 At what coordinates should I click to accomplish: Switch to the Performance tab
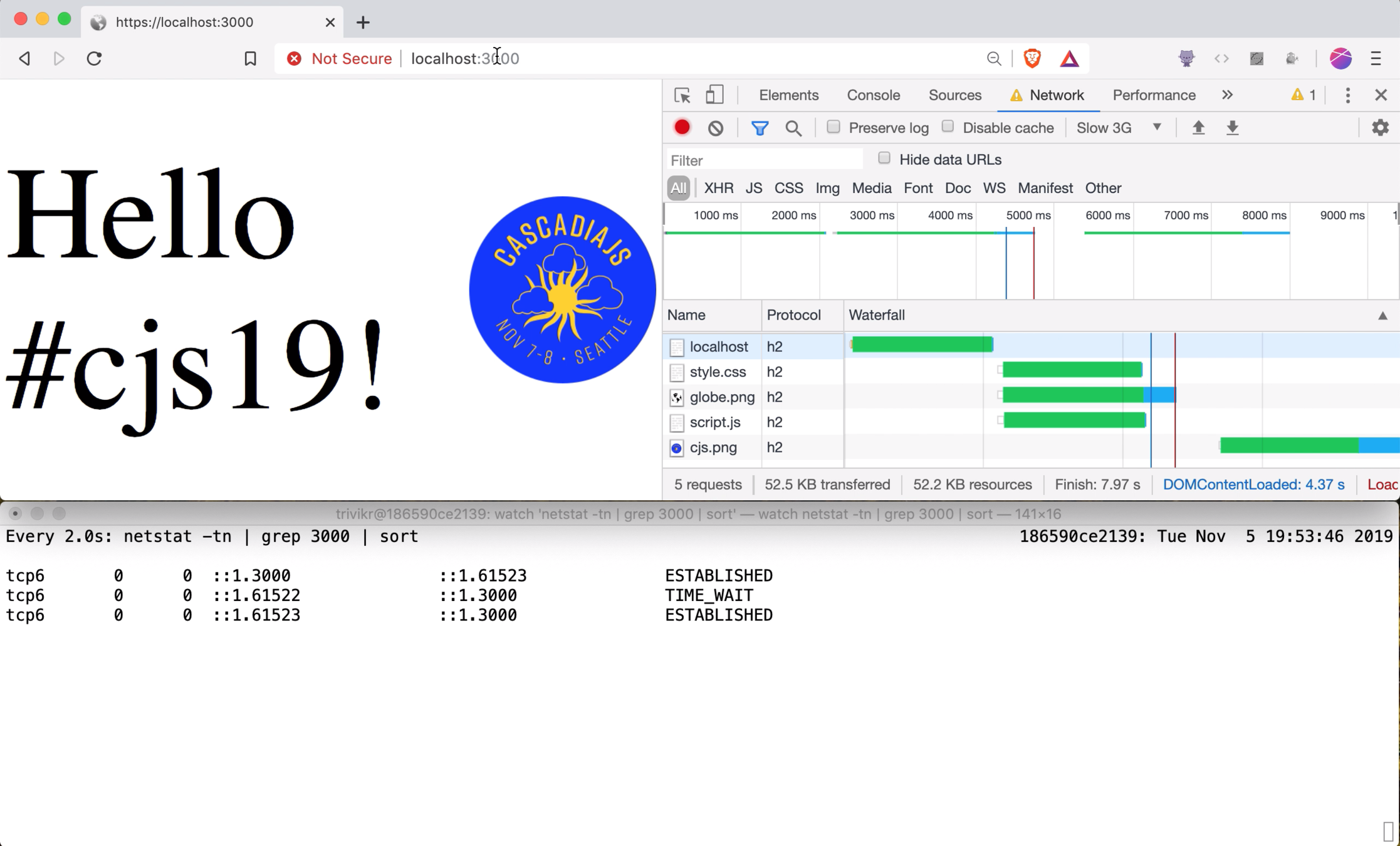tap(1154, 95)
